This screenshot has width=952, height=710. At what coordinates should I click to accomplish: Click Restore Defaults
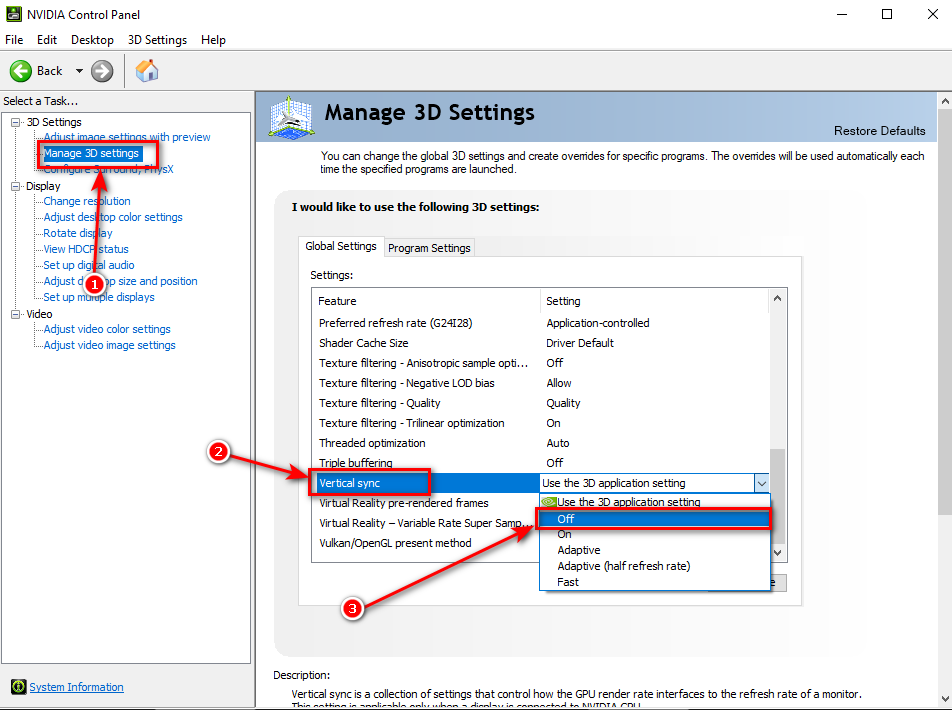(x=879, y=131)
